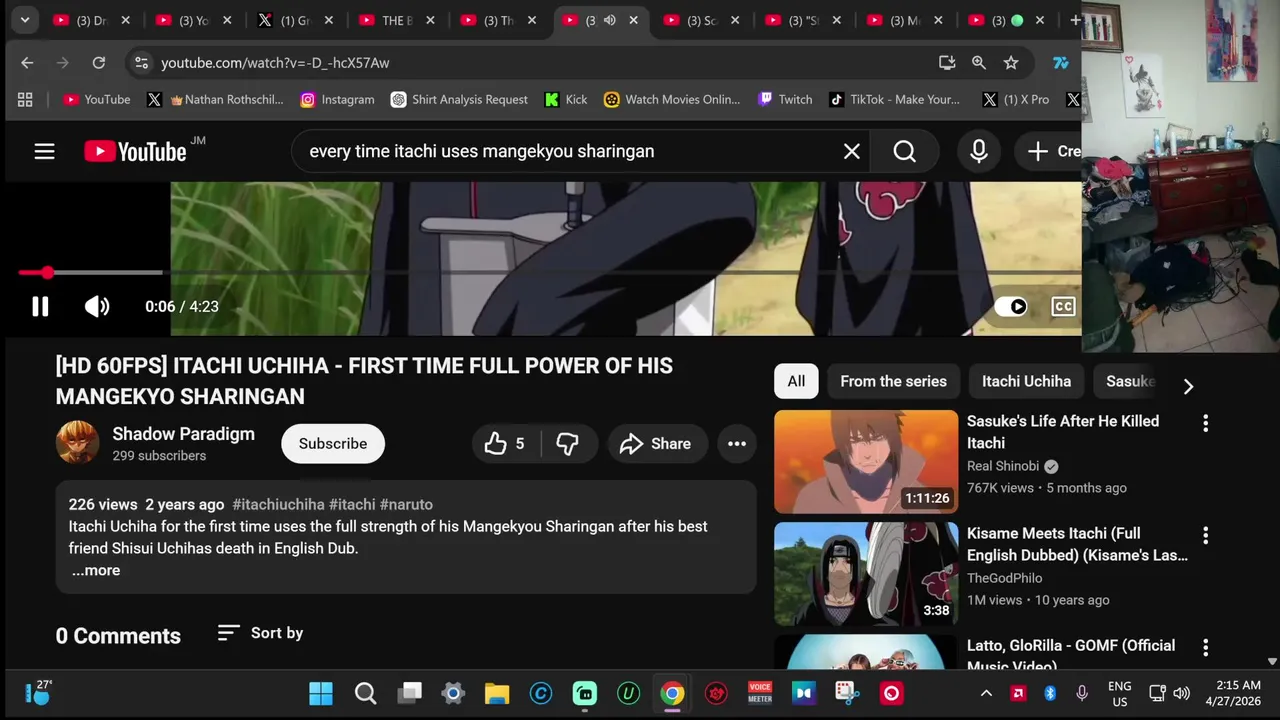Open the Windows Start menu
The height and width of the screenshot is (720, 1280).
tap(321, 693)
